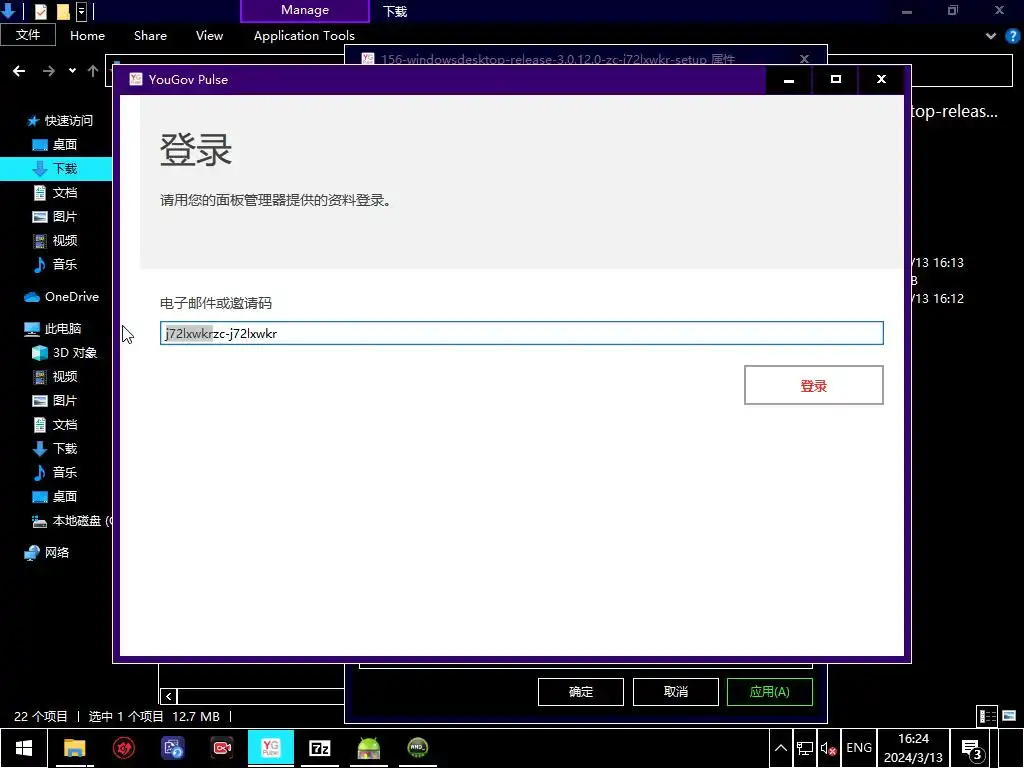Open the red gear taskbar app
Screen dimensions: 1024x768
pos(123,748)
